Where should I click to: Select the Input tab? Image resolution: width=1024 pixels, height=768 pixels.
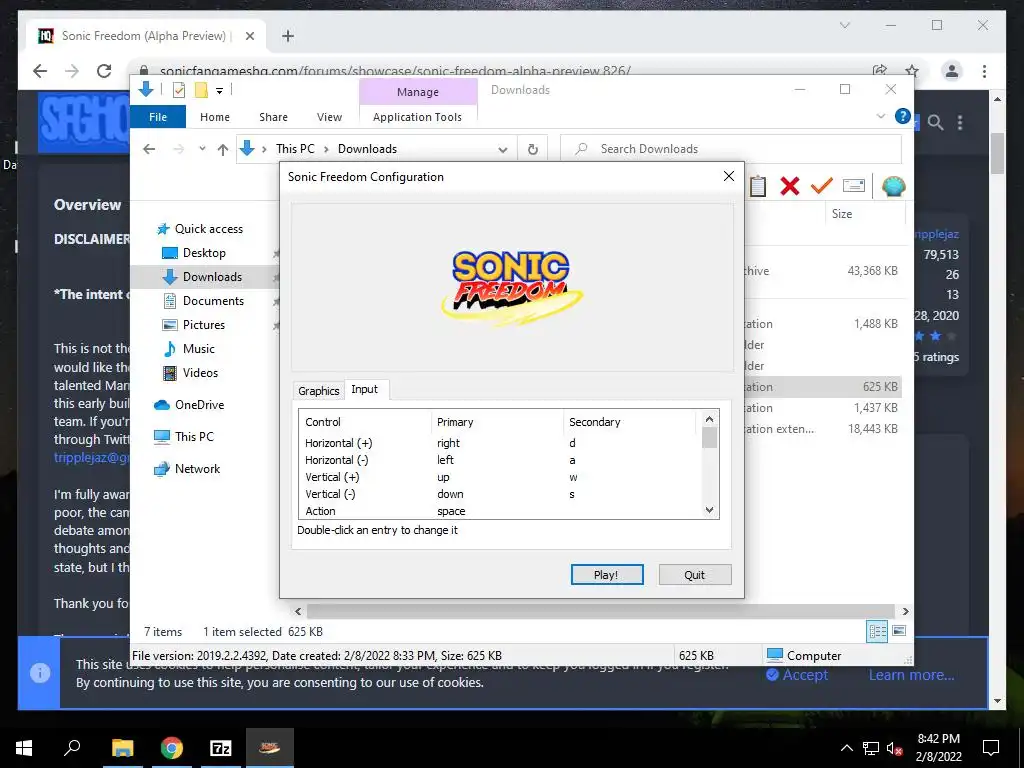point(364,389)
